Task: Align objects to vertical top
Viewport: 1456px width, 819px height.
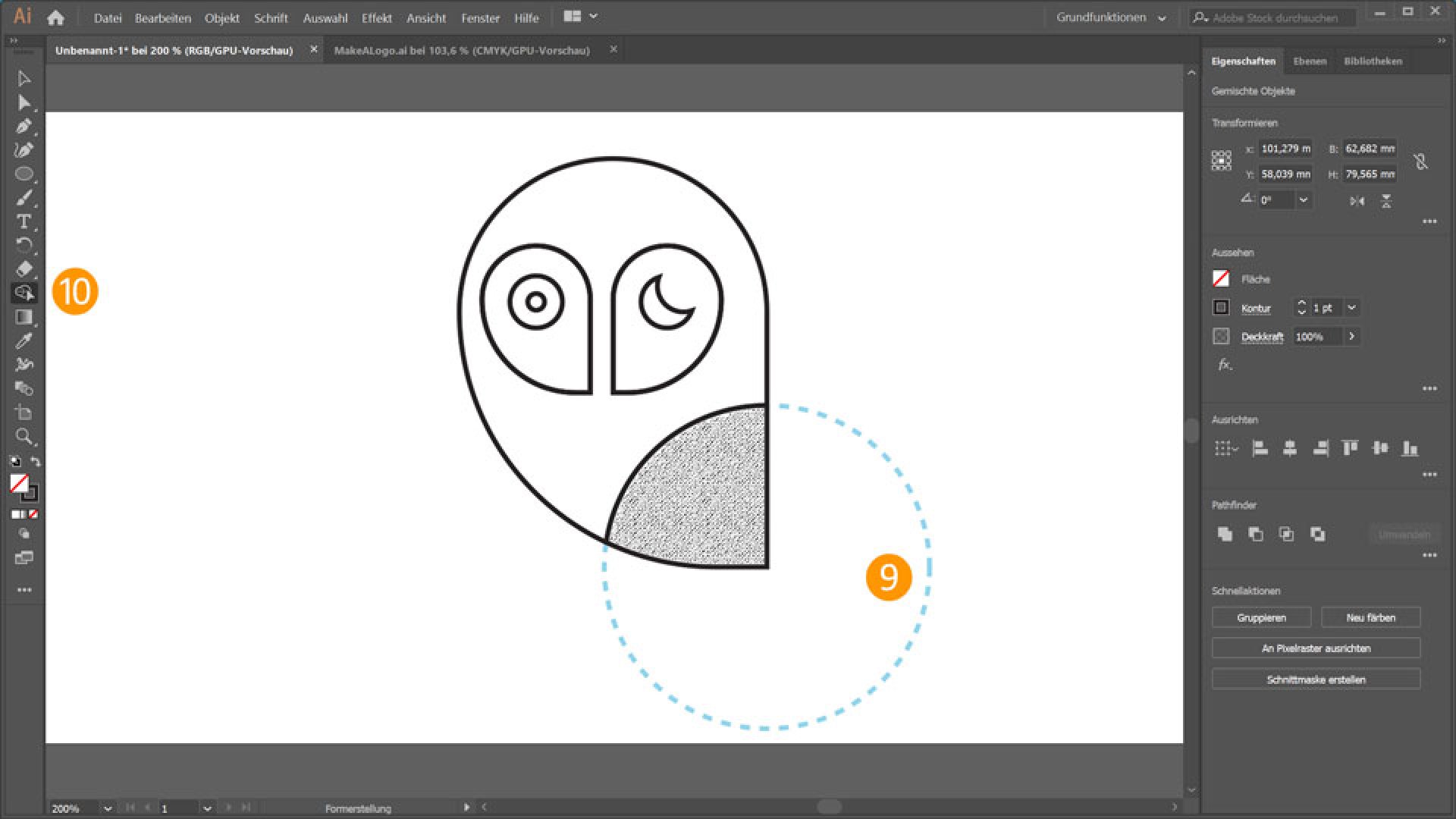Action: [x=1350, y=448]
